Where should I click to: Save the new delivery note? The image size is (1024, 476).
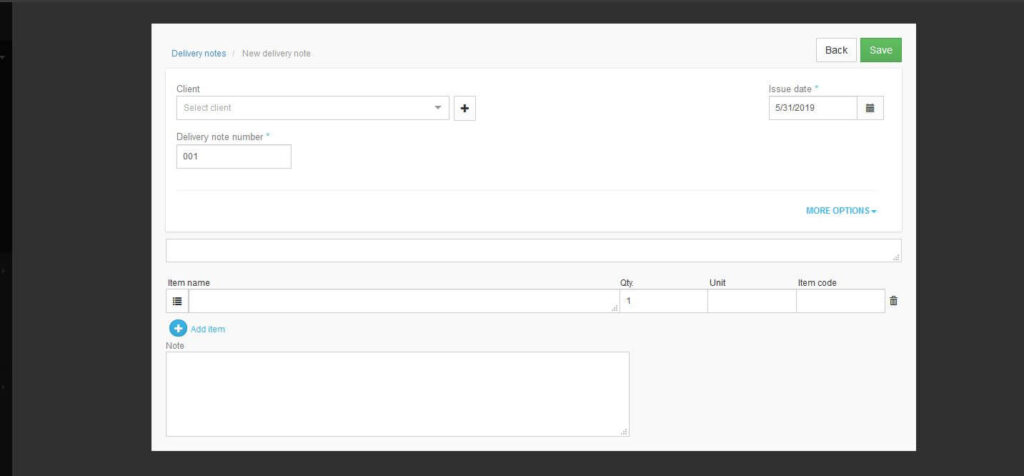pos(880,50)
